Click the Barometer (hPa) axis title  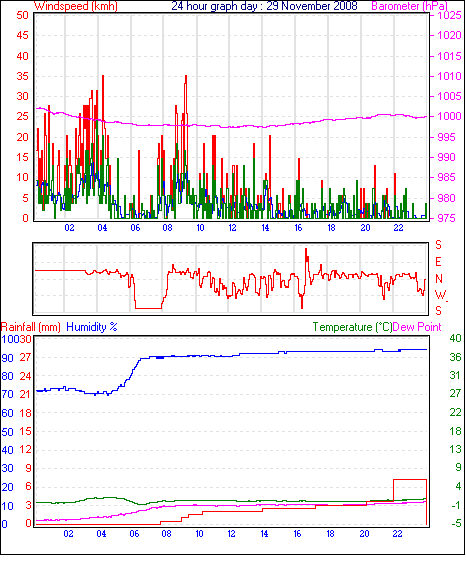pos(410,6)
